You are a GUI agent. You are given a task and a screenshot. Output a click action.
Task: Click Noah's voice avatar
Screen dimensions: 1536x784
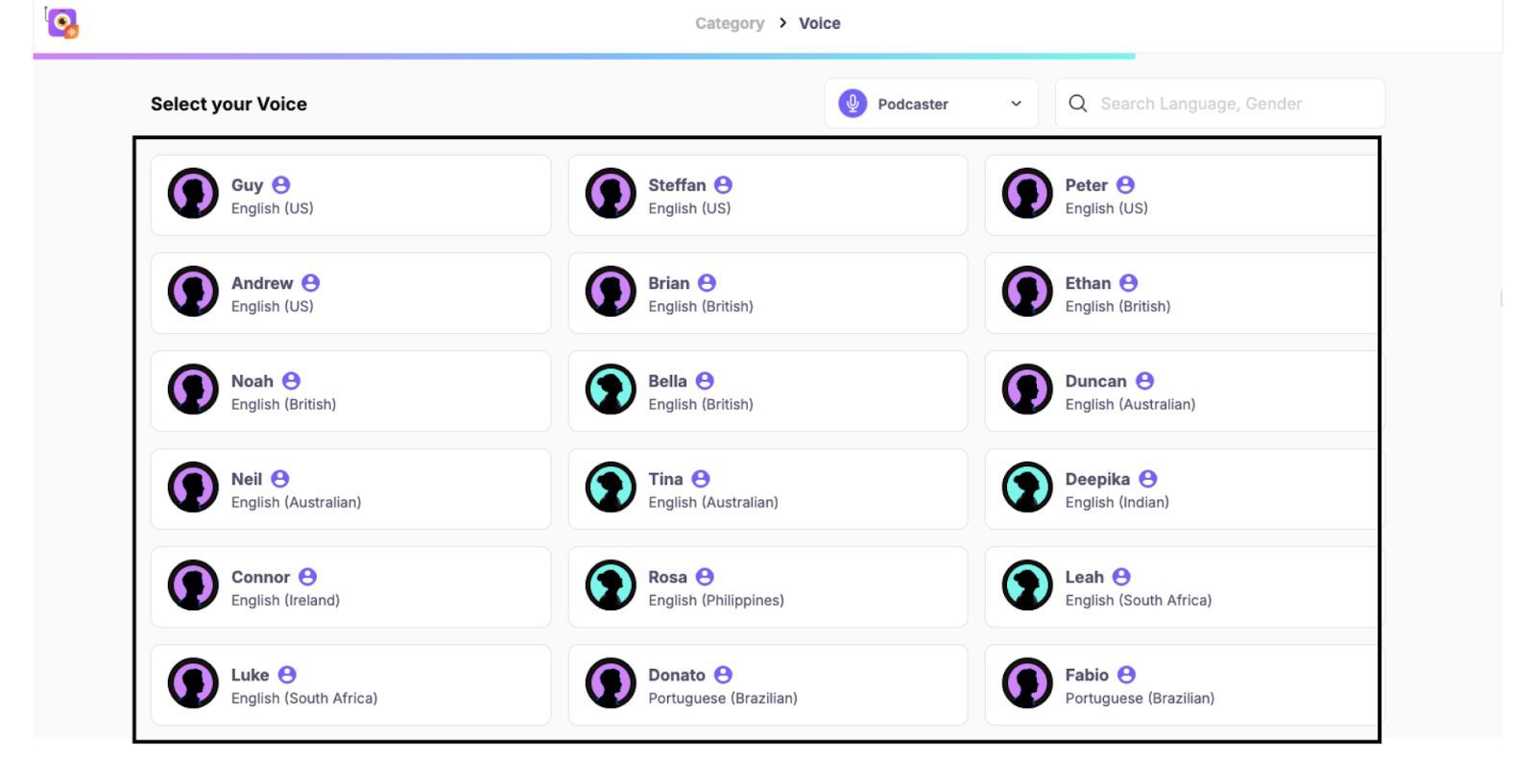193,390
